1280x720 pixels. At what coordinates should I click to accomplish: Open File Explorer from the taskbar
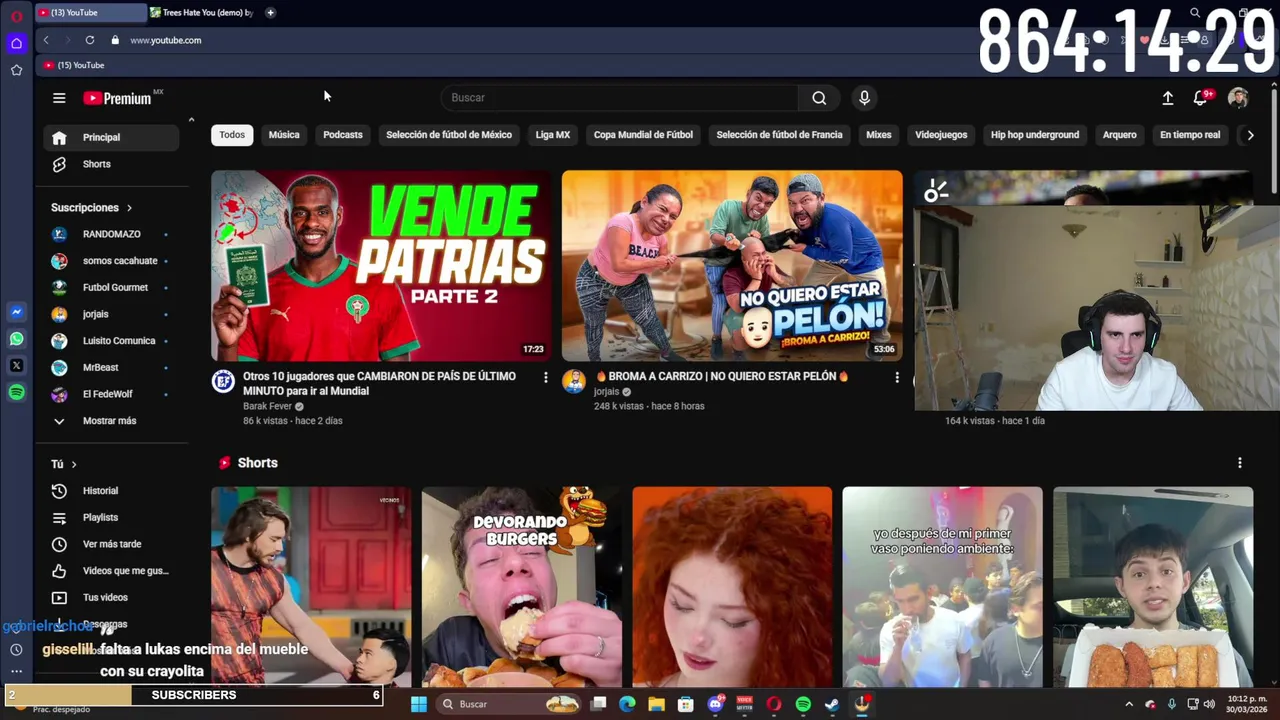click(656, 704)
